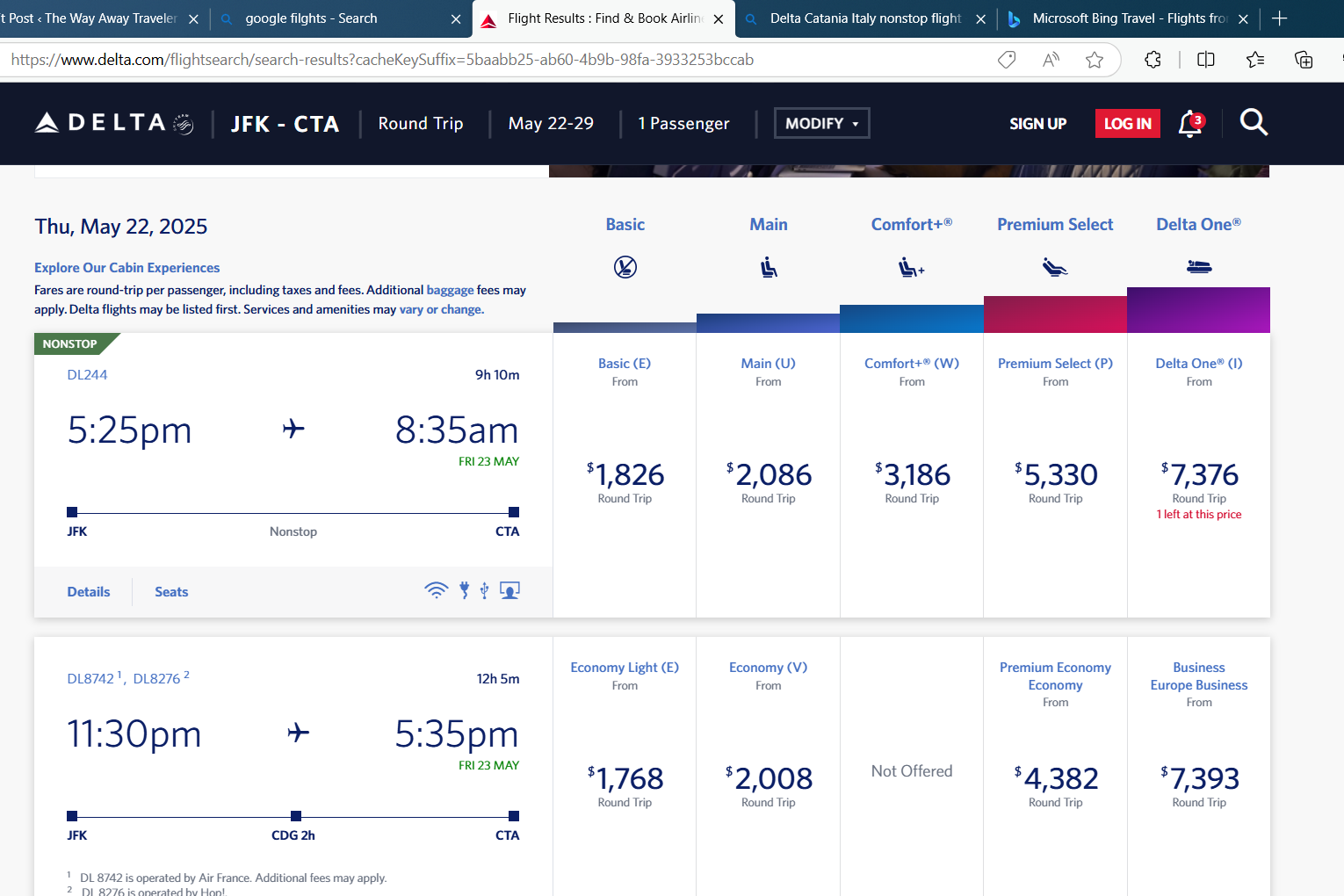Open the browser extensions puzzle icon

click(1153, 60)
